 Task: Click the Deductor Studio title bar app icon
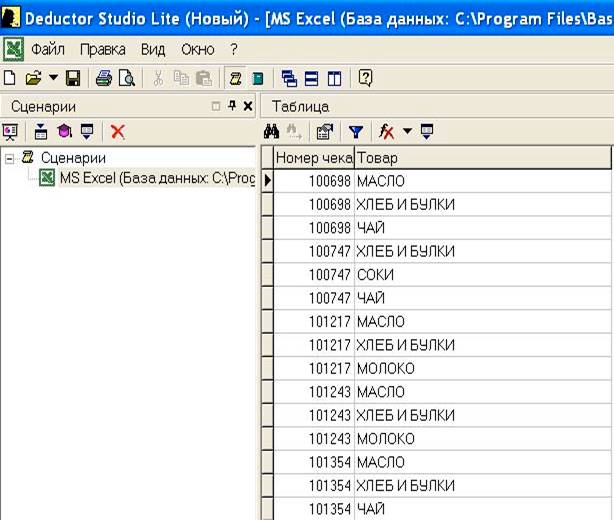tap(11, 18)
